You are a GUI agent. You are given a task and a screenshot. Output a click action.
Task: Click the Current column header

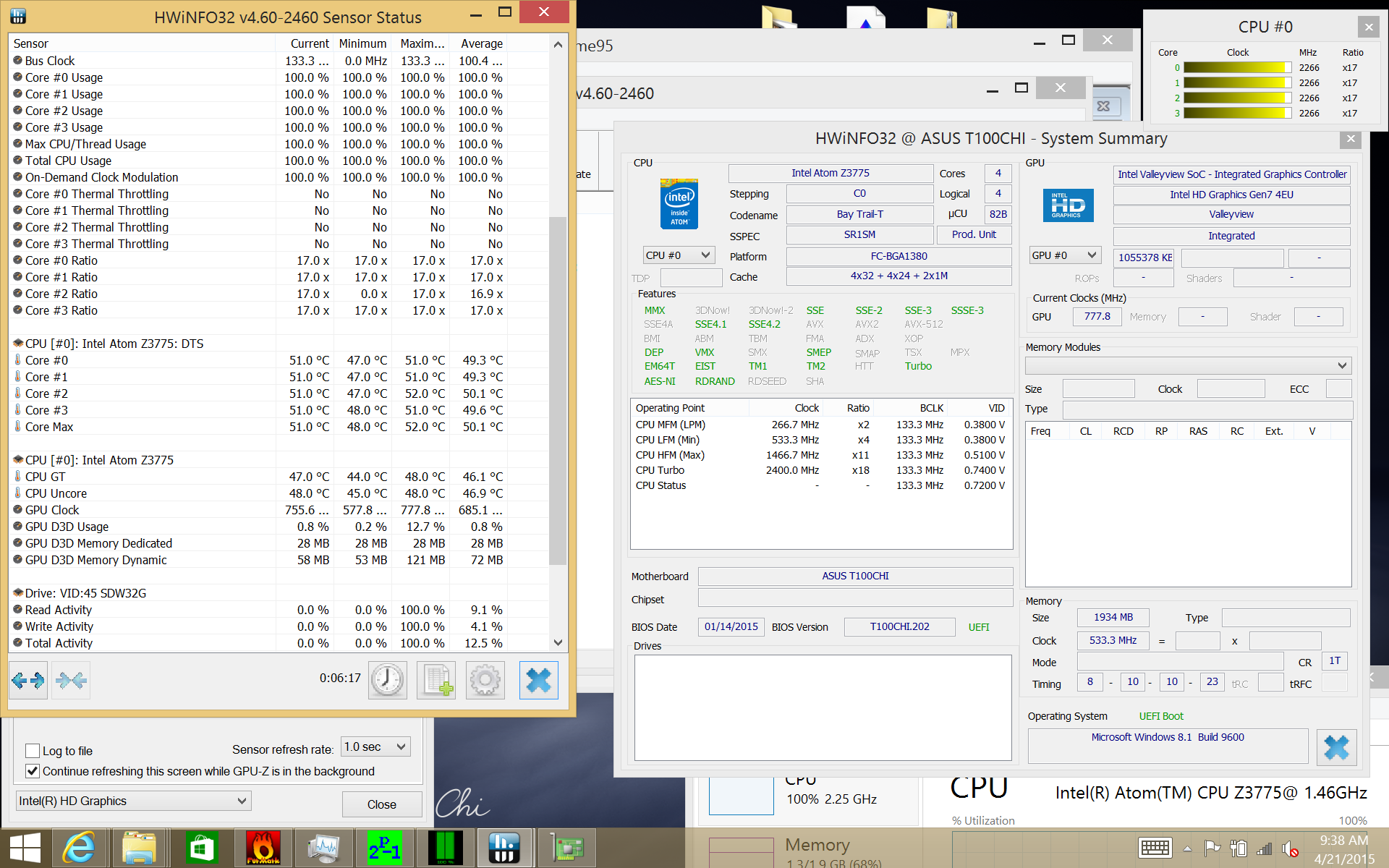tap(305, 43)
